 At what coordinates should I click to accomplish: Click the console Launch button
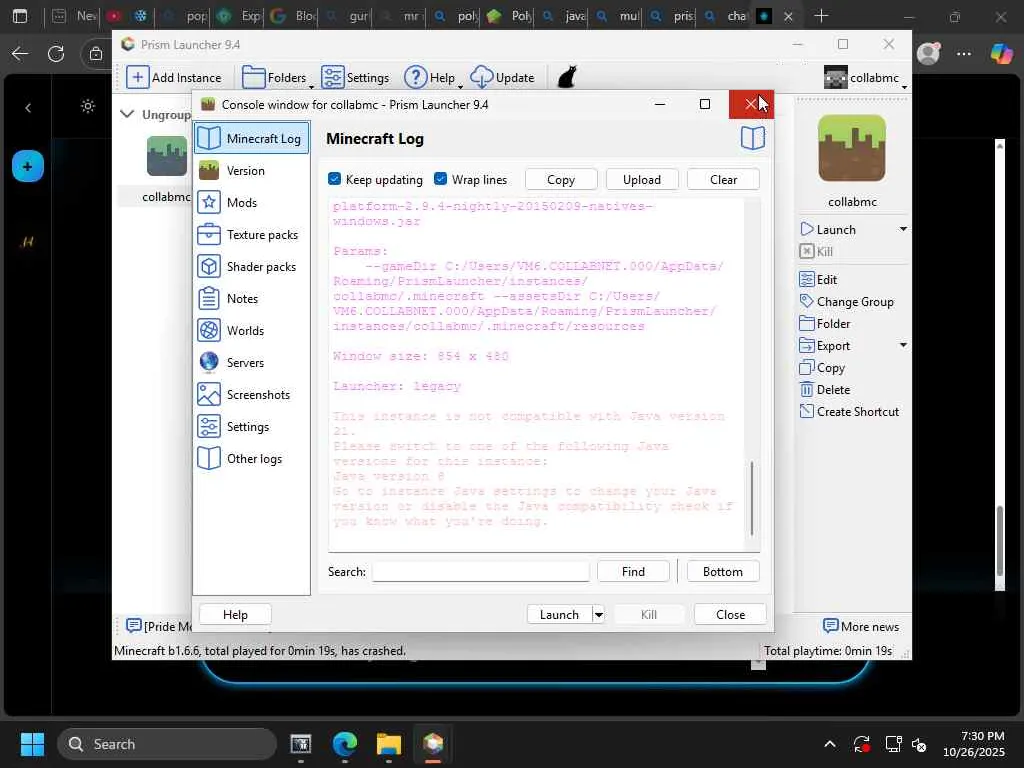pyautogui.click(x=559, y=615)
